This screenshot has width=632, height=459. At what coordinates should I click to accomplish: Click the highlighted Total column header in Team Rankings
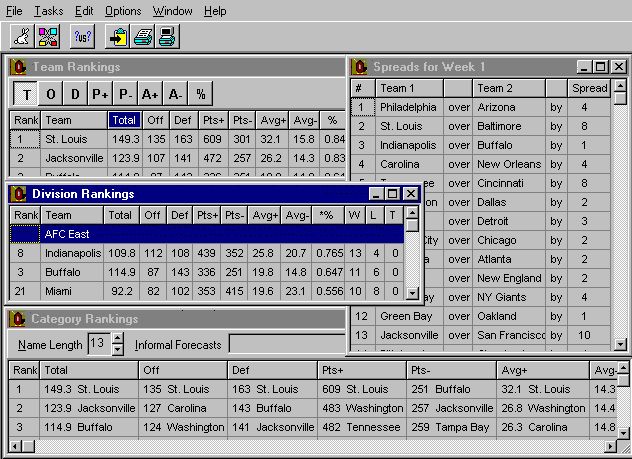[x=124, y=120]
